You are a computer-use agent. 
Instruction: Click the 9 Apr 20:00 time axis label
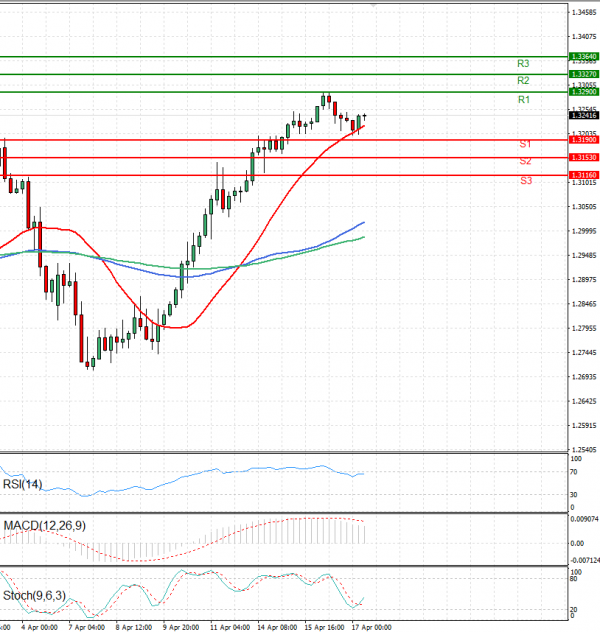coord(180,627)
